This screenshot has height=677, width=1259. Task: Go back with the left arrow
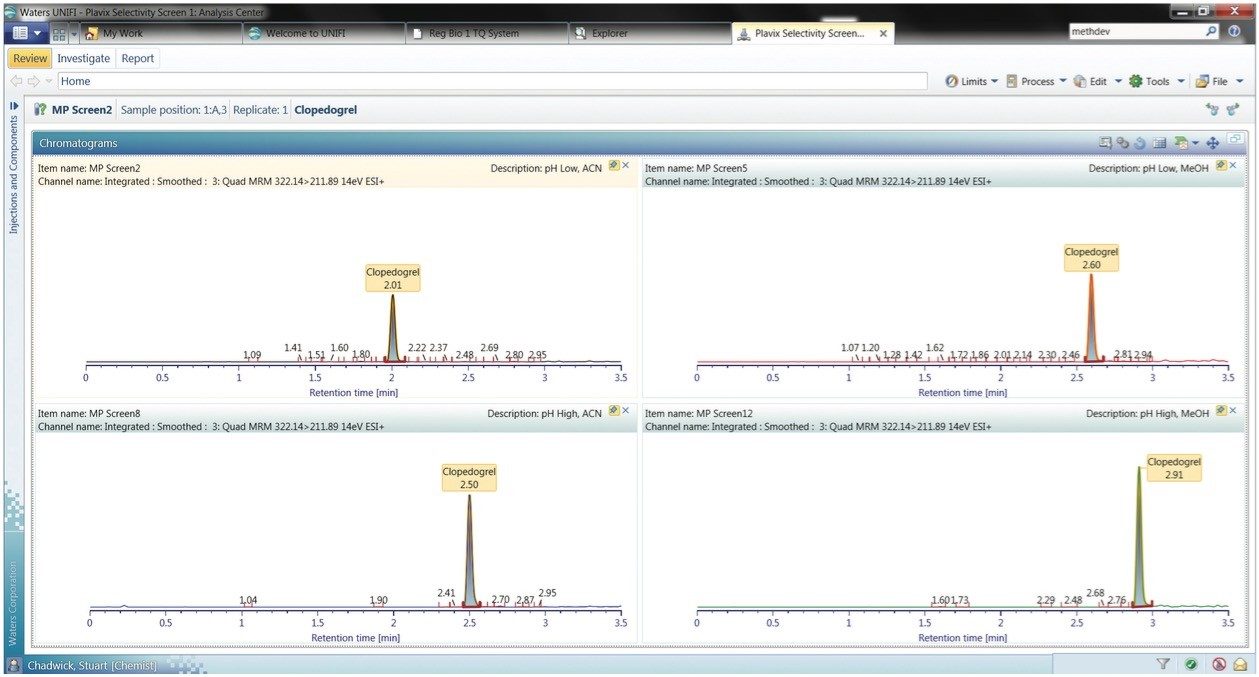click(16, 81)
